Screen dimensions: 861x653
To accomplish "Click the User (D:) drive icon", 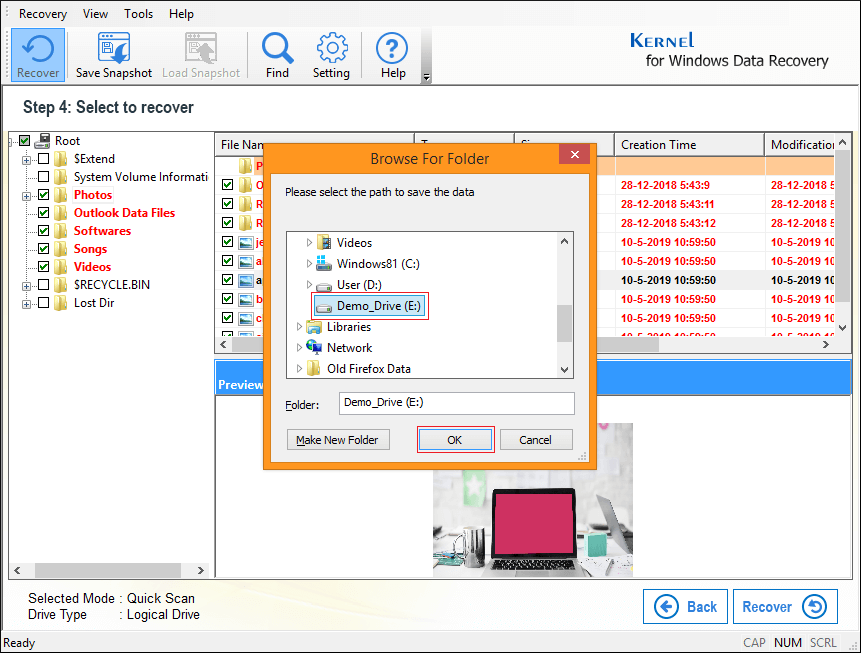I will click(x=324, y=286).
